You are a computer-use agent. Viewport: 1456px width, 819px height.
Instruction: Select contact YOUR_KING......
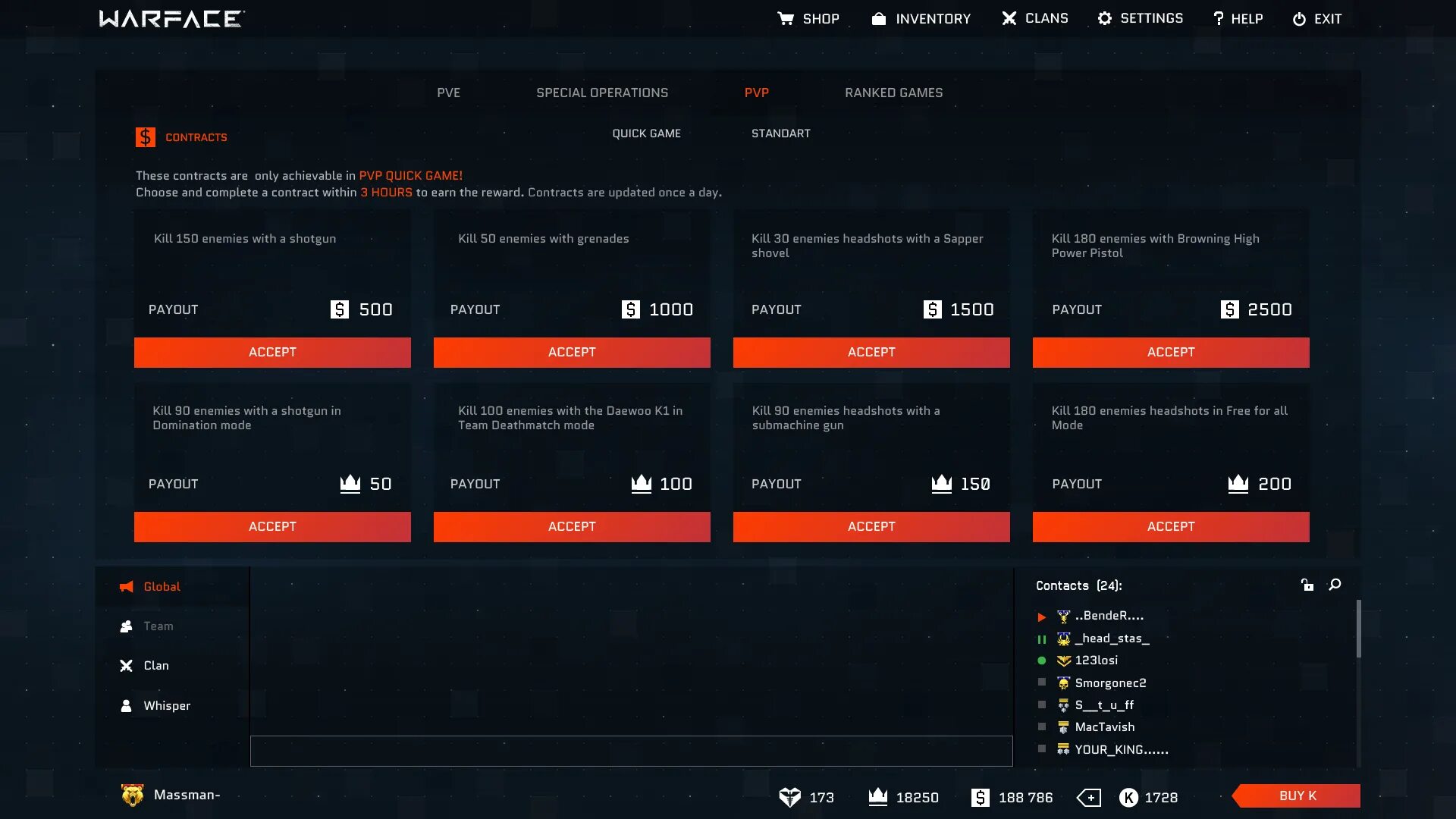(x=1122, y=750)
